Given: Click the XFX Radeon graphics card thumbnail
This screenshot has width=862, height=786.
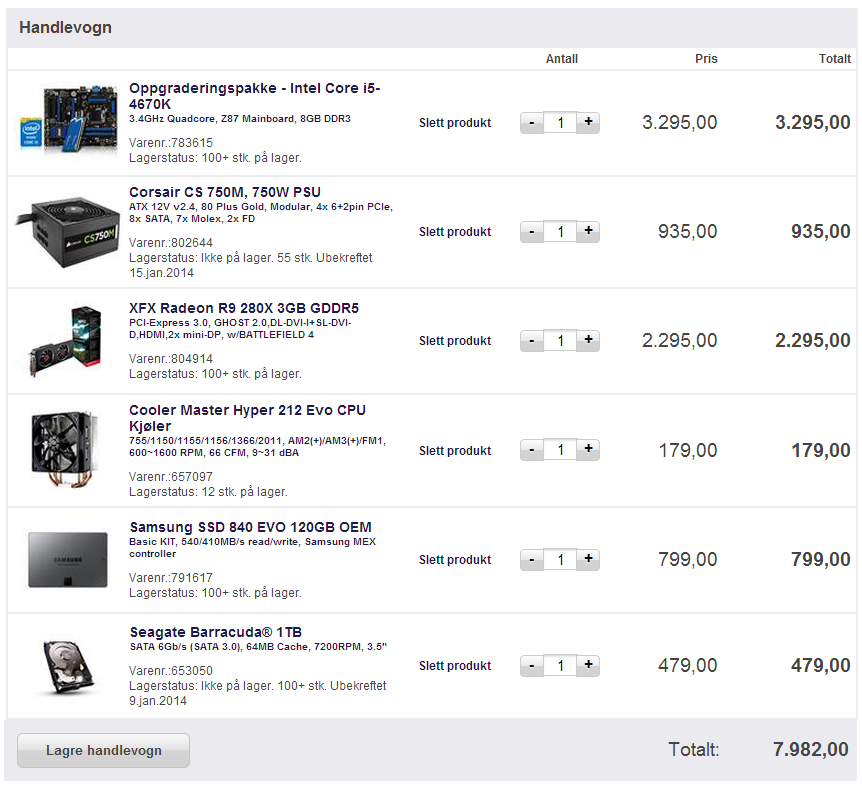Looking at the screenshot, I should tap(66, 341).
